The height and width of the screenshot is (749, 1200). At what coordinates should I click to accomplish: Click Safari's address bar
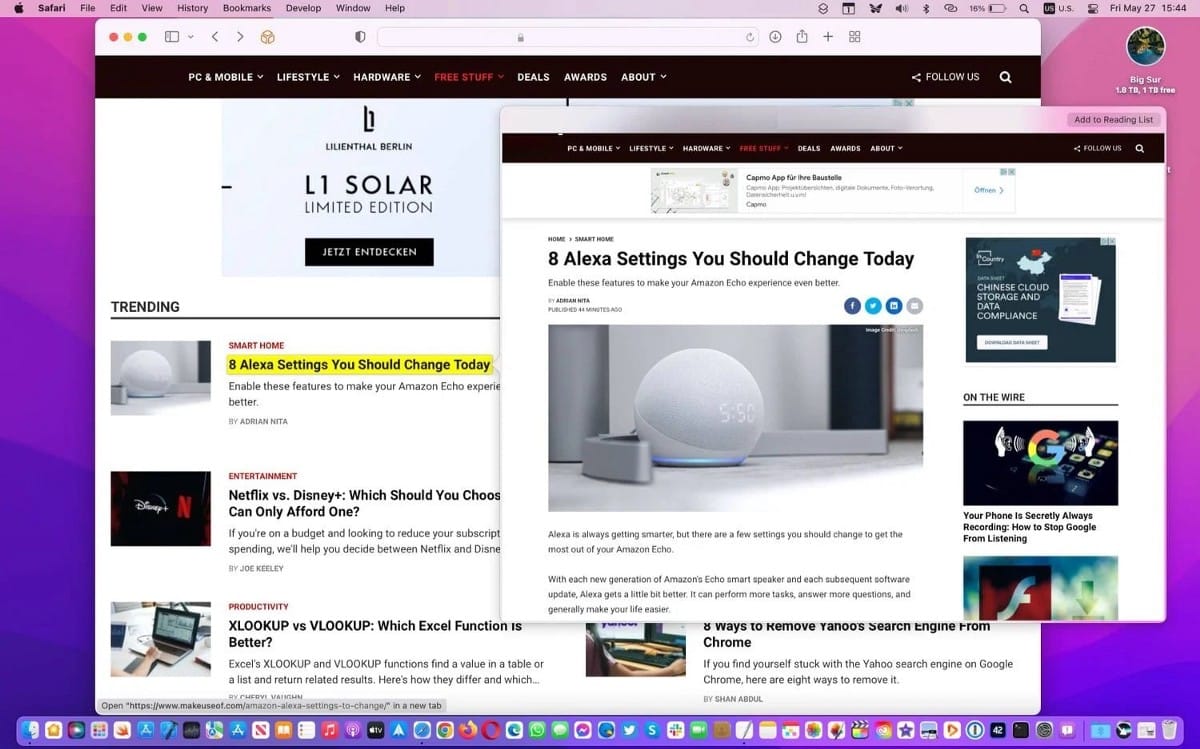(x=565, y=36)
